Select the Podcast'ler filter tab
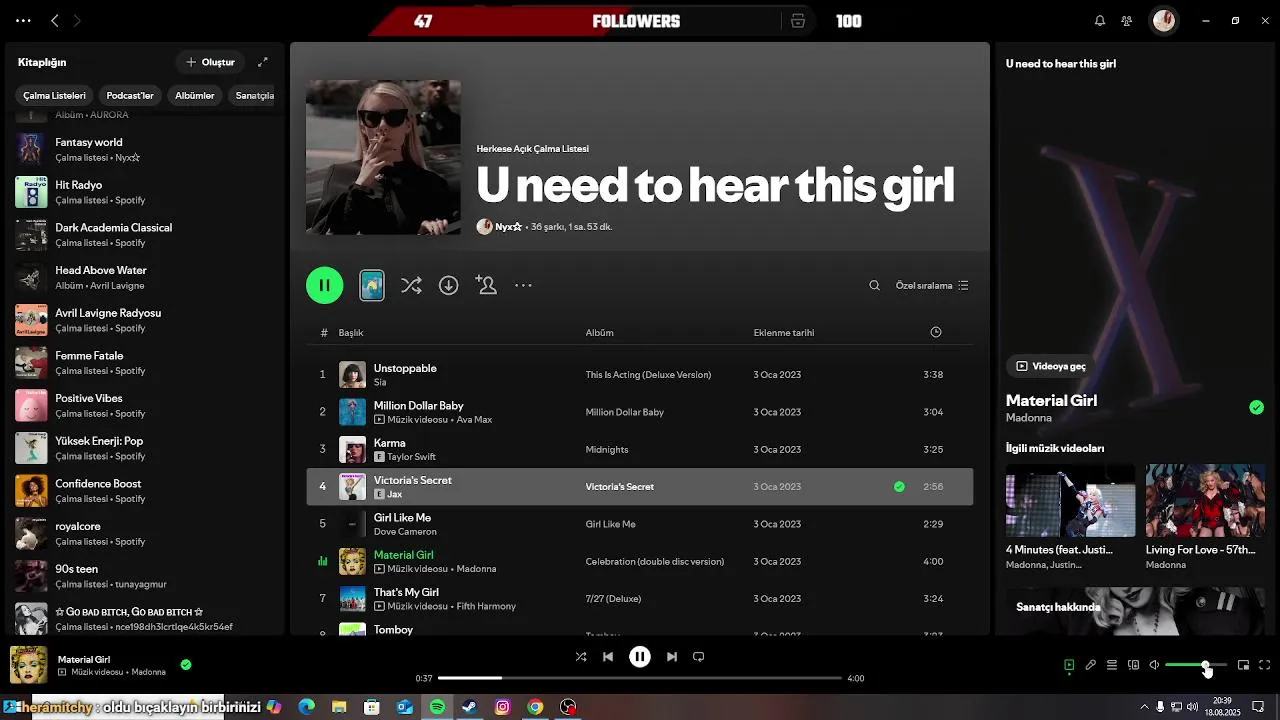1280x720 pixels. [130, 95]
